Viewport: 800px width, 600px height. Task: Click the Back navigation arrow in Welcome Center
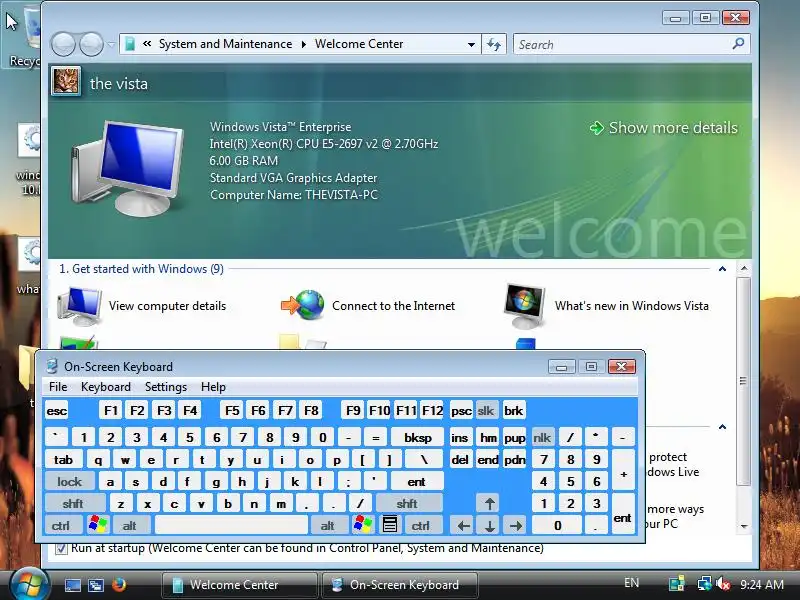pos(64,44)
